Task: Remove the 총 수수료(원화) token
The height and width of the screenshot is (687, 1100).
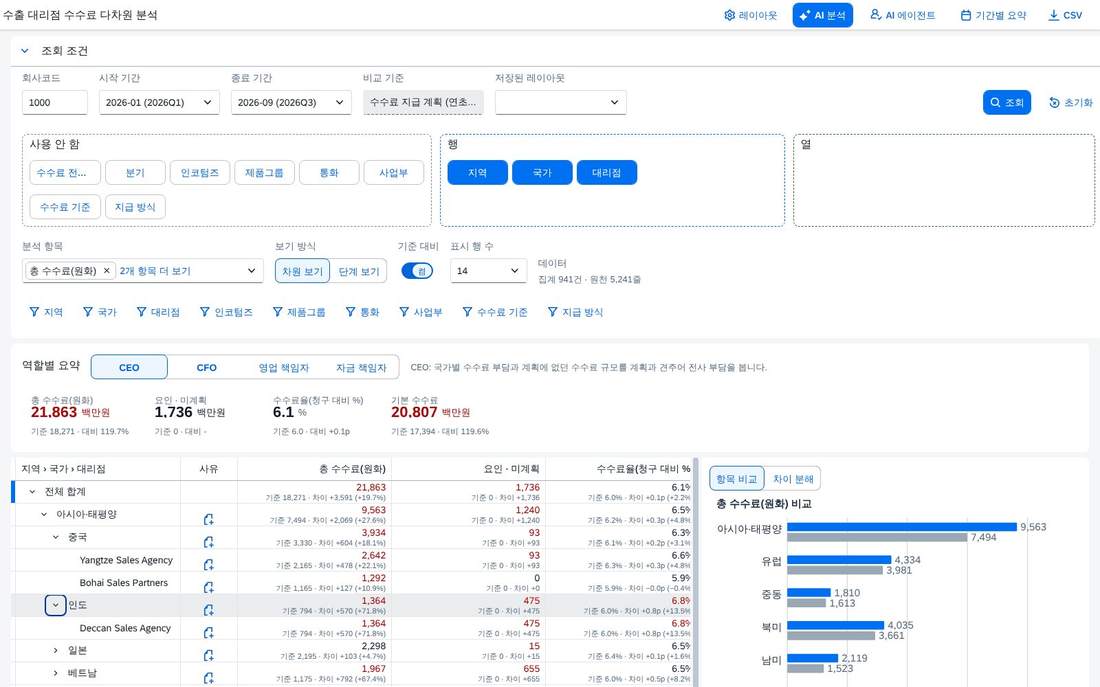Action: pos(107,271)
